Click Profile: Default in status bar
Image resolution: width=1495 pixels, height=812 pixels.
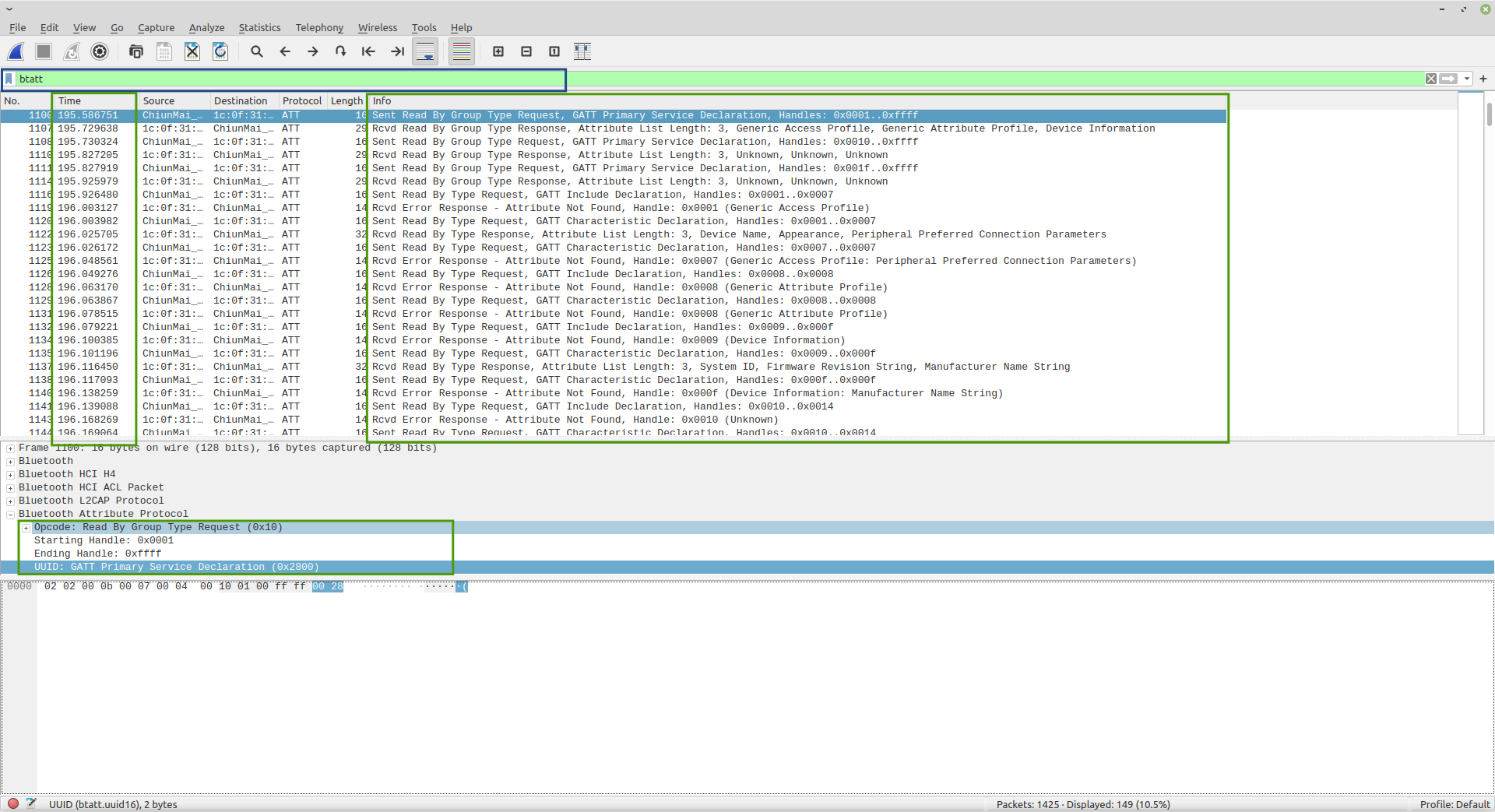coord(1455,804)
